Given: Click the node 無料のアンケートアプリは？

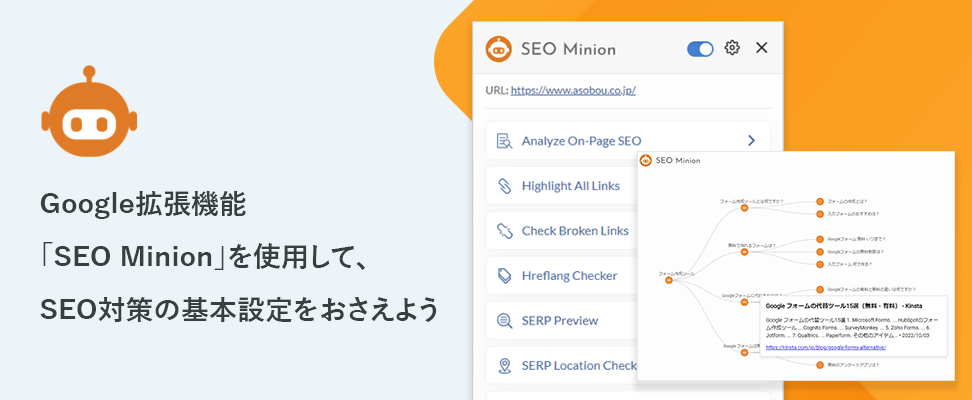Looking at the screenshot, I should pos(820,365).
